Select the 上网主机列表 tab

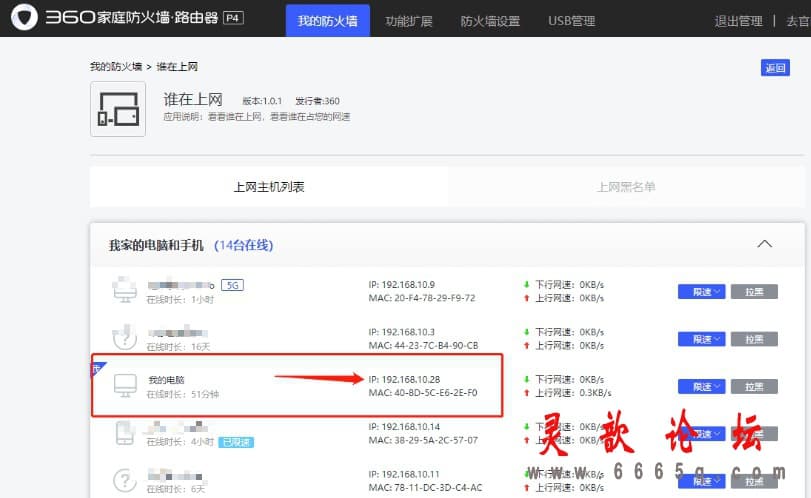coord(269,187)
